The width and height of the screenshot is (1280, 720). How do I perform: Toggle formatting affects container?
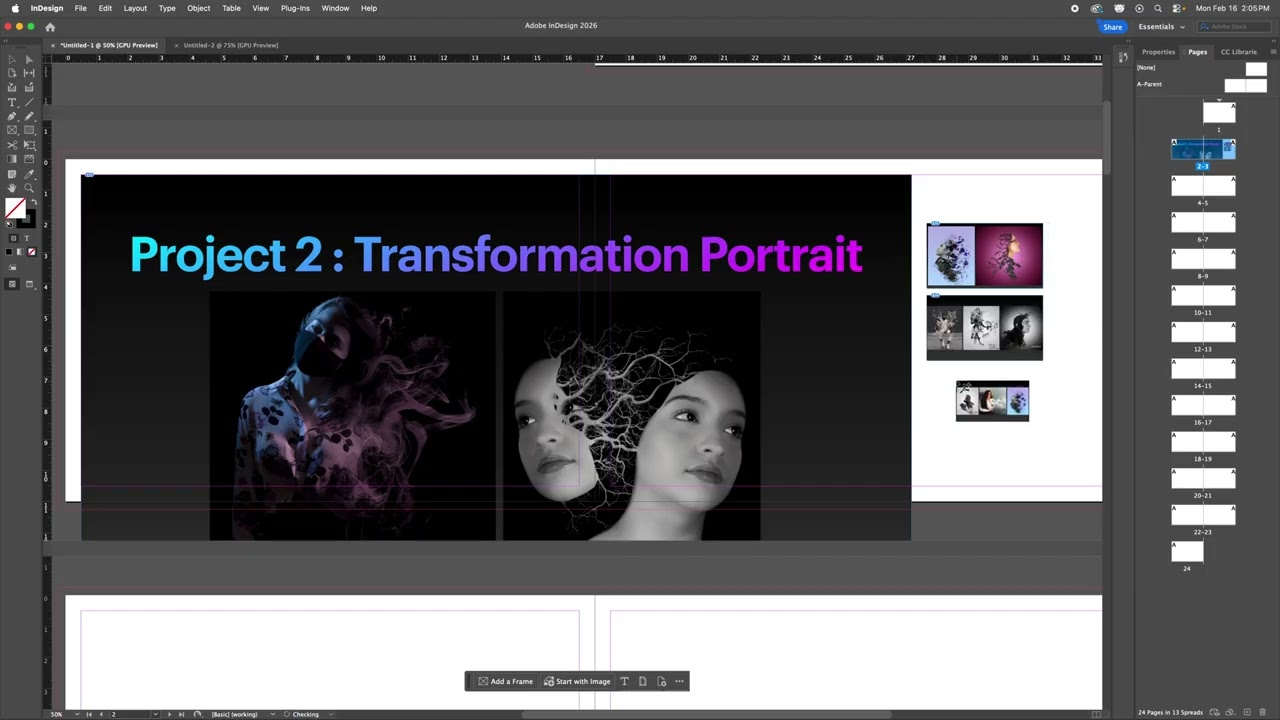point(13,238)
